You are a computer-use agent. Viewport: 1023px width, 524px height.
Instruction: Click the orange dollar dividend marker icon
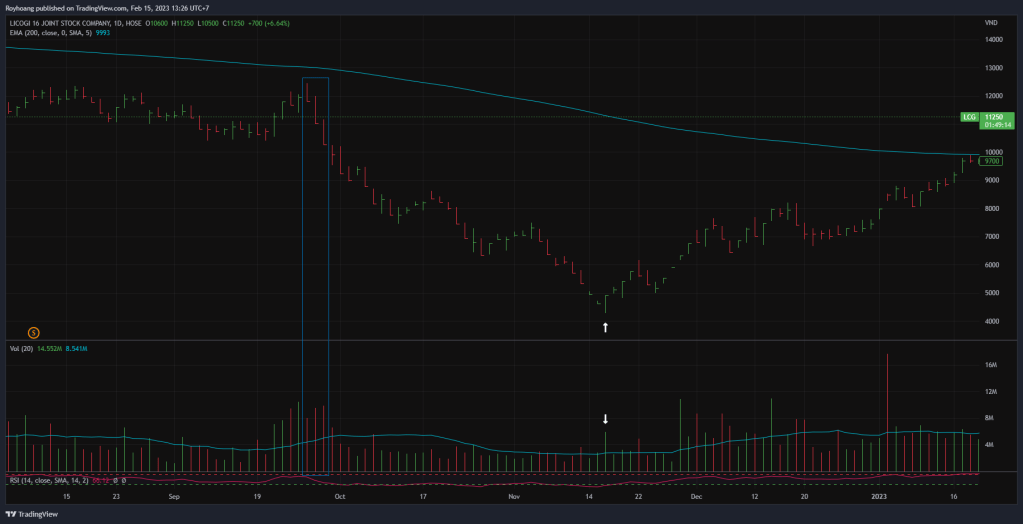(x=33, y=332)
